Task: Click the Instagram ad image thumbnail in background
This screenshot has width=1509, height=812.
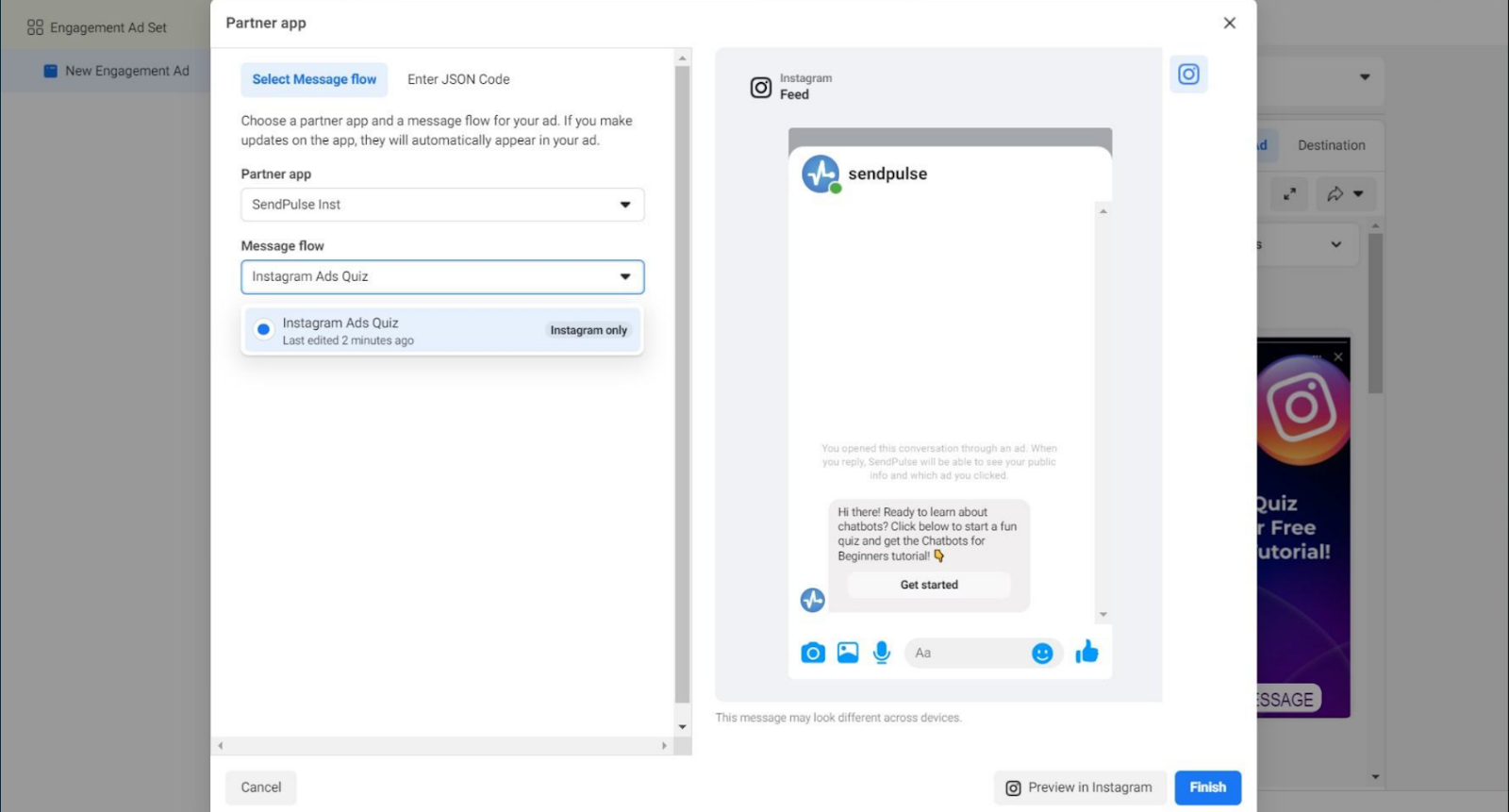Action: coord(1303,528)
